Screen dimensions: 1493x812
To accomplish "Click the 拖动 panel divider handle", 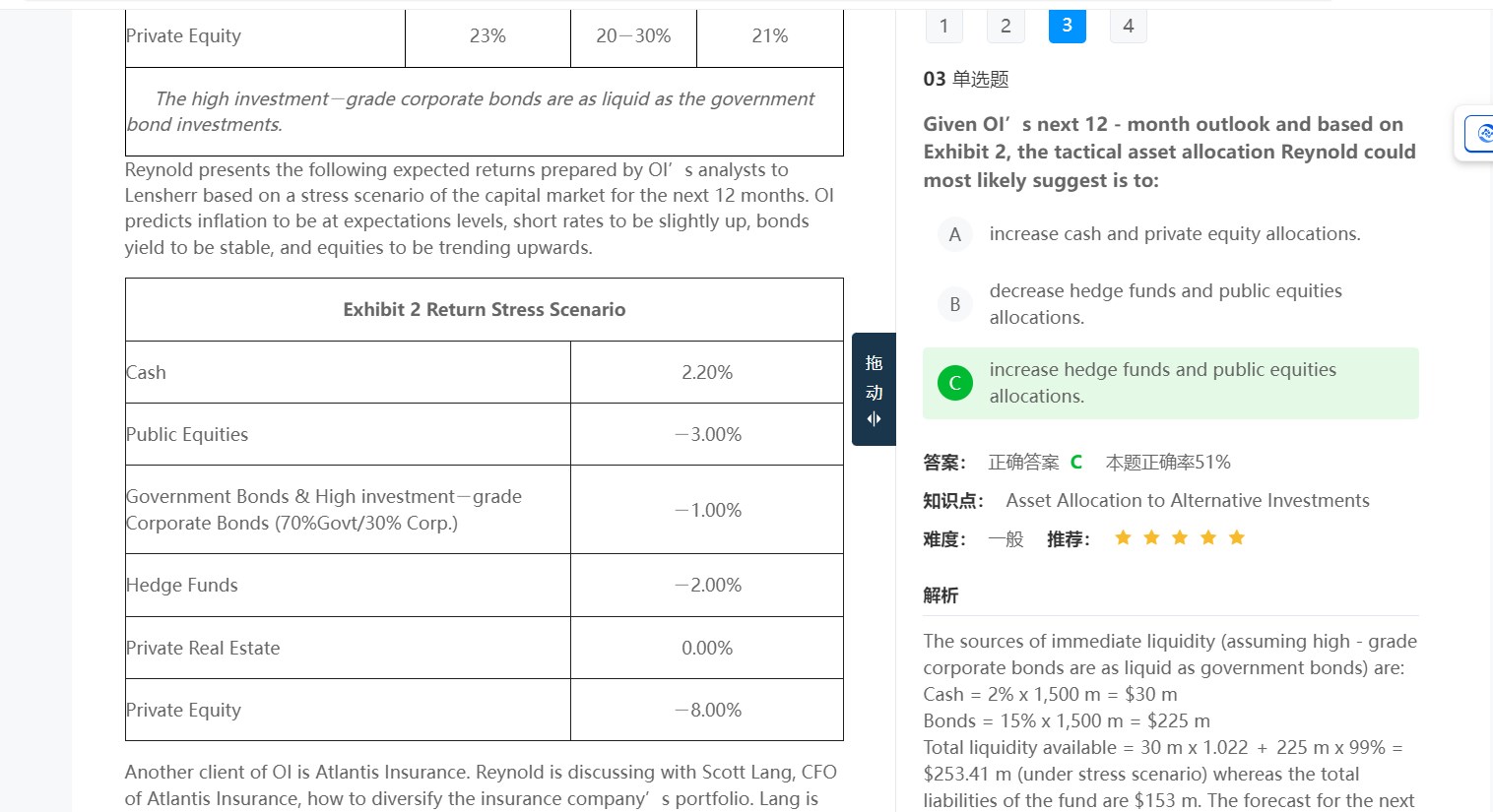I will click(874, 390).
